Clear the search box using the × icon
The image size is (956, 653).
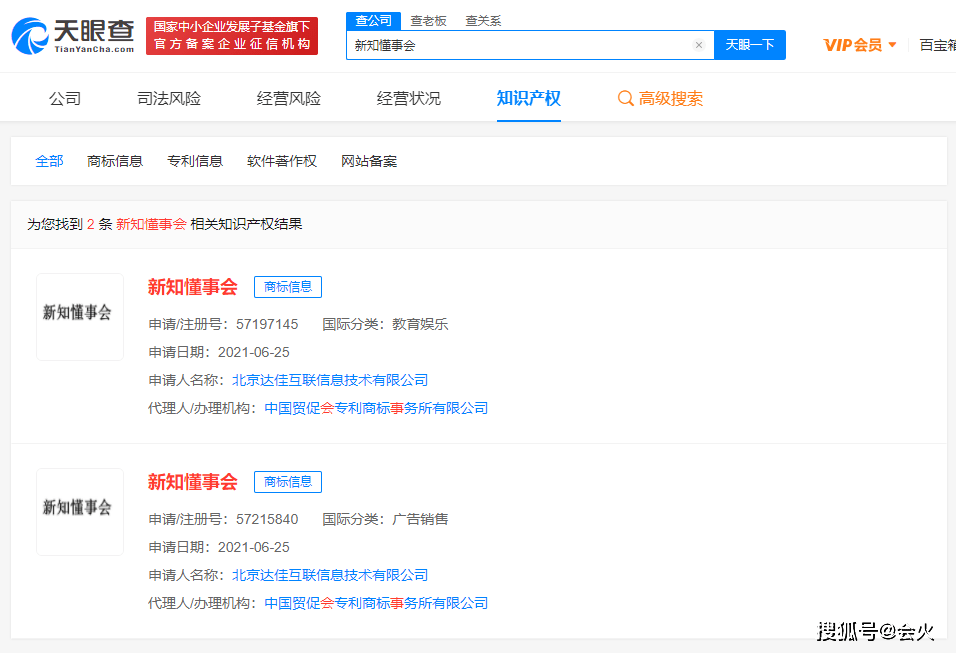(699, 44)
